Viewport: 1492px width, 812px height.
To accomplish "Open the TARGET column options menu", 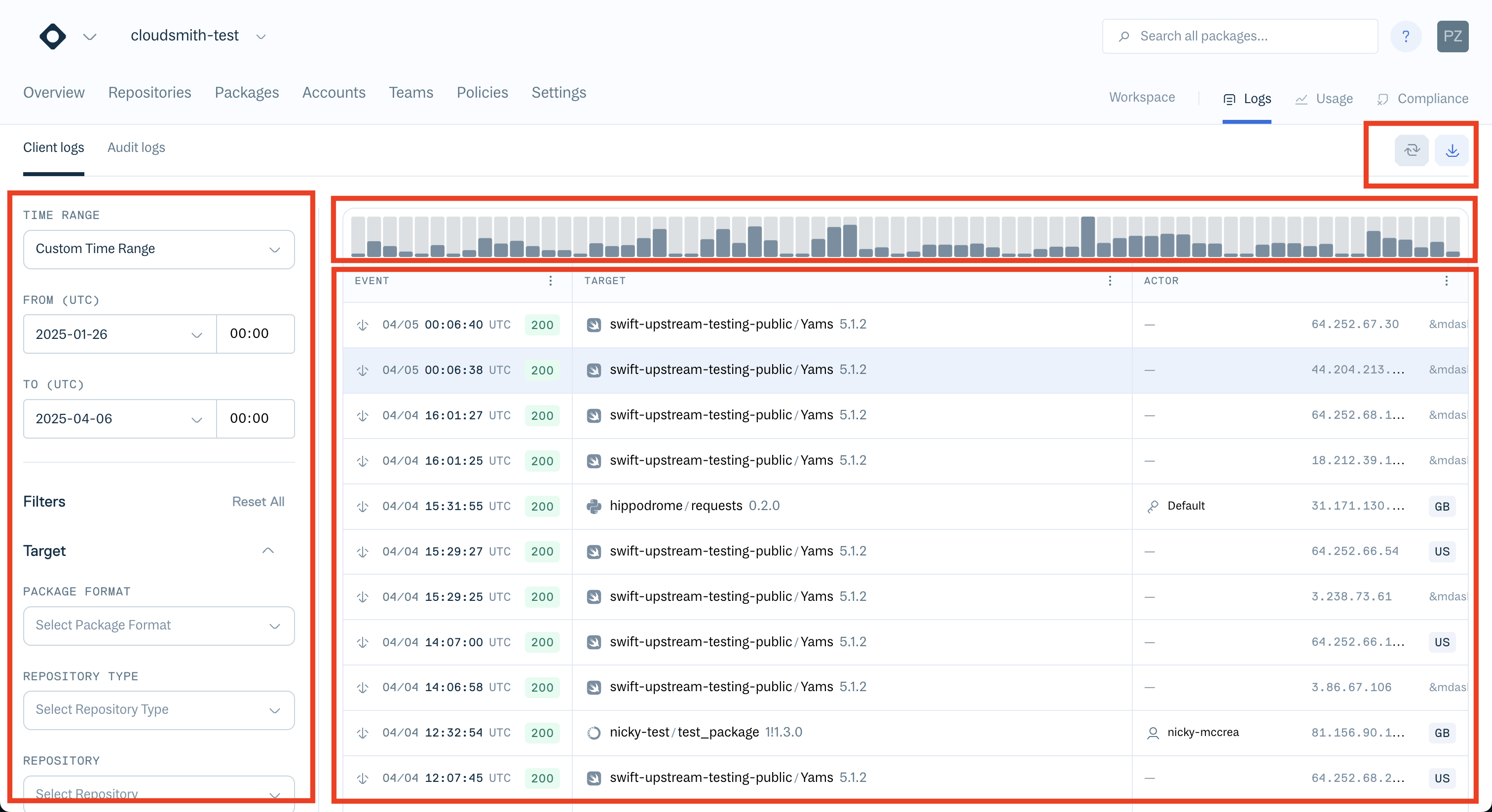I will point(1110,281).
